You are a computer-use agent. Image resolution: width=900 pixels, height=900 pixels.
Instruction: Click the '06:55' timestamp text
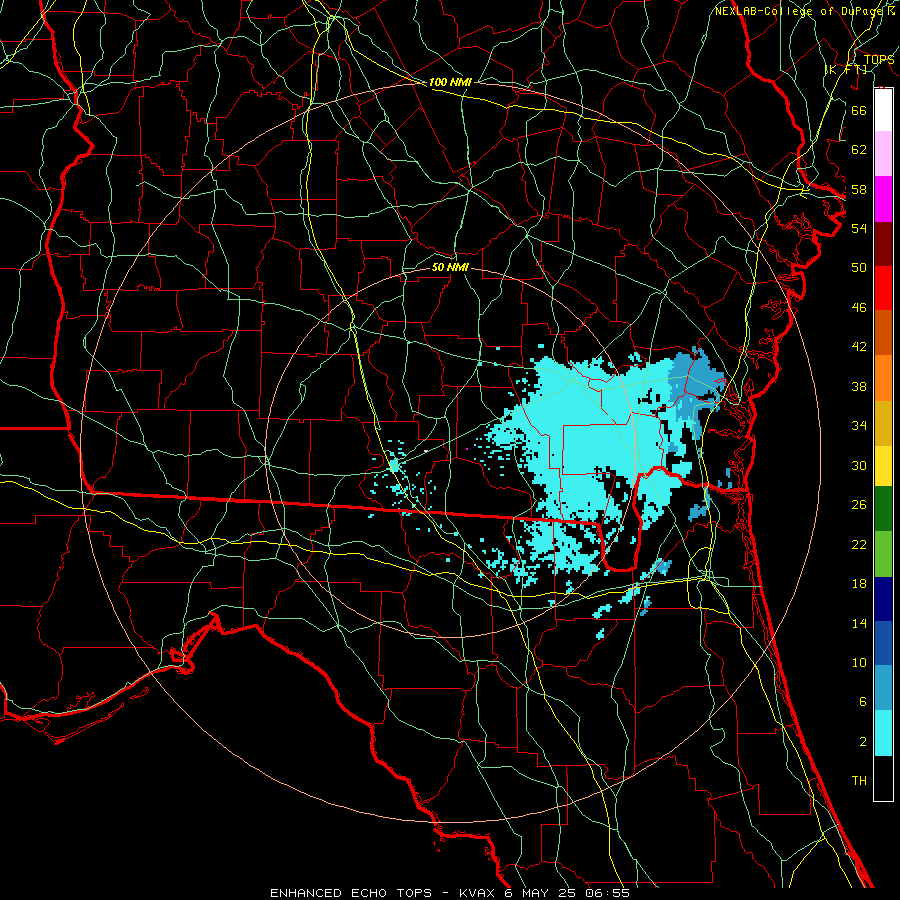pos(607,893)
